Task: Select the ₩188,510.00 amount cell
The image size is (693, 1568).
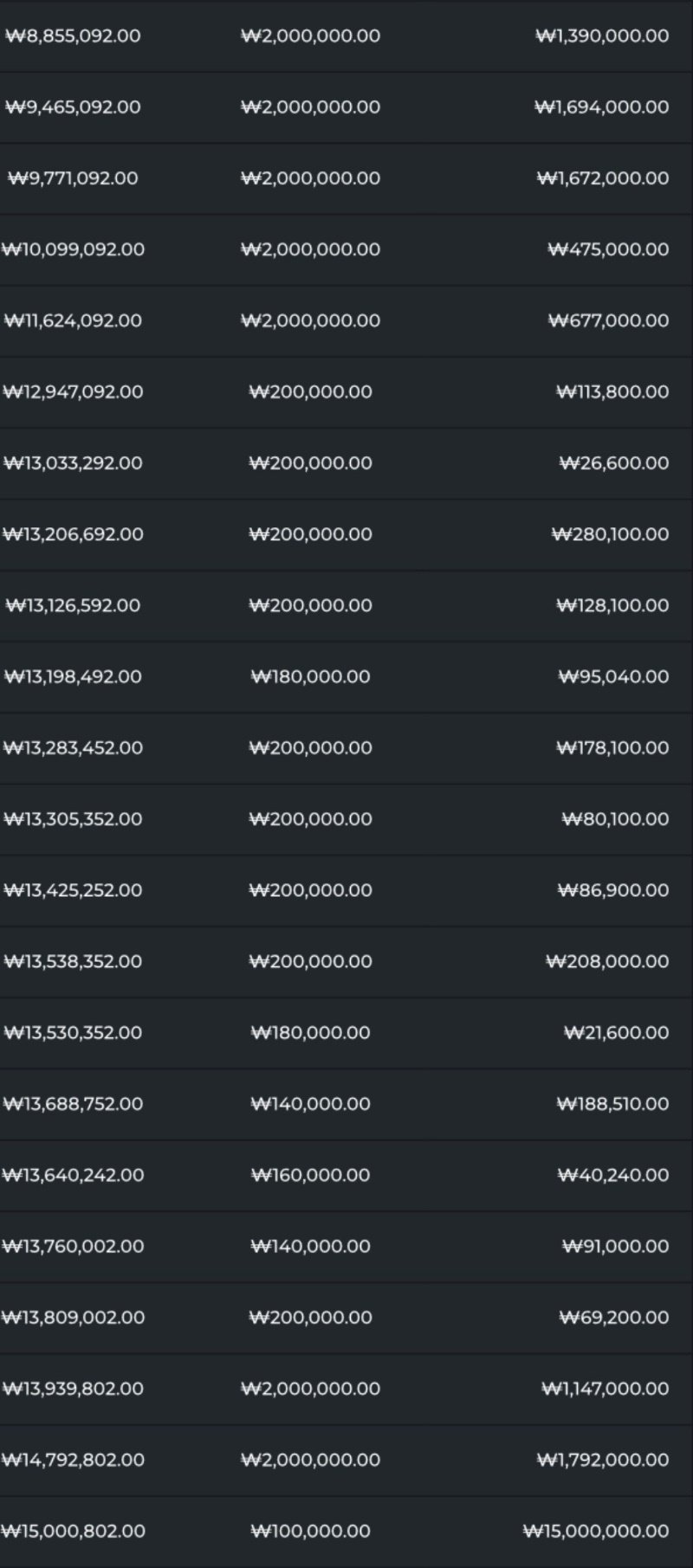Action: point(612,1104)
